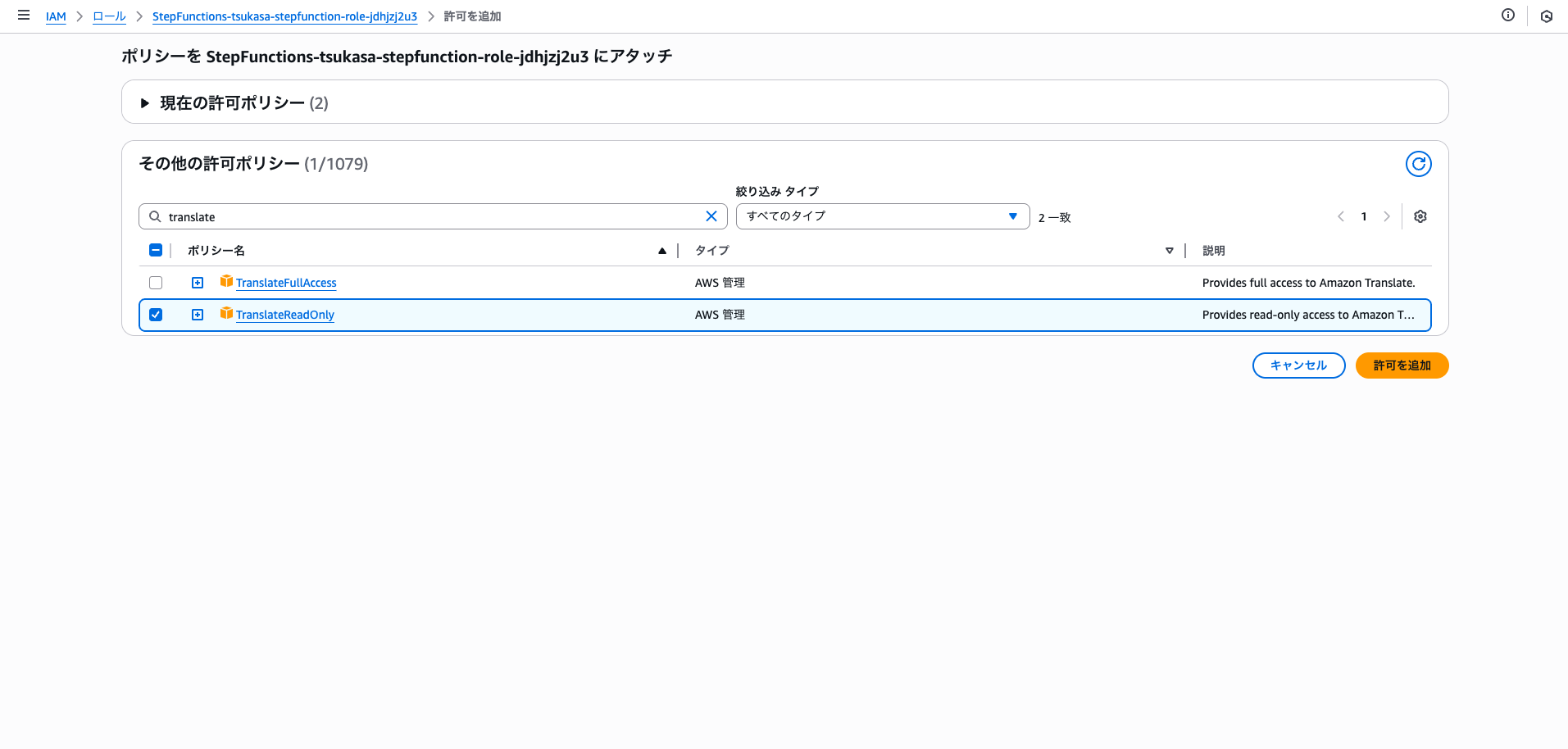Go to ロール breadcrumb
Image resolution: width=1568 pixels, height=749 pixels.
109,16
